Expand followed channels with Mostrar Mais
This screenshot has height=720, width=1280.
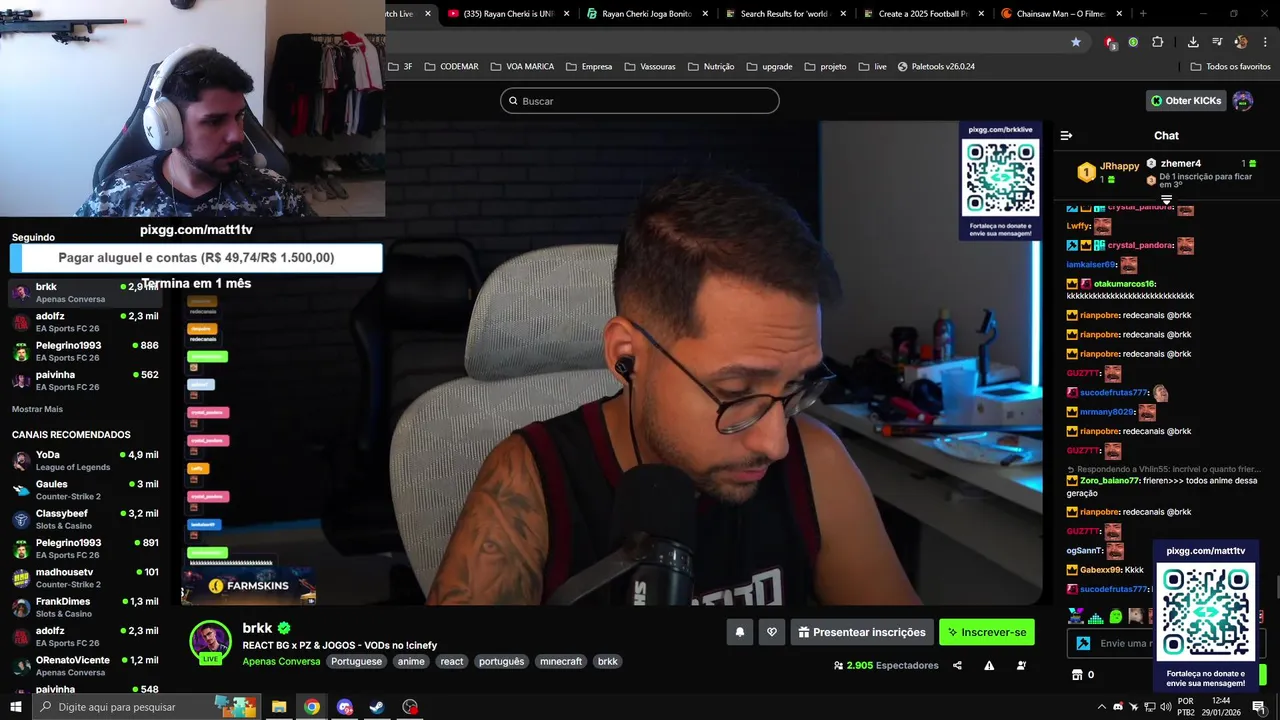pyautogui.click(x=37, y=409)
